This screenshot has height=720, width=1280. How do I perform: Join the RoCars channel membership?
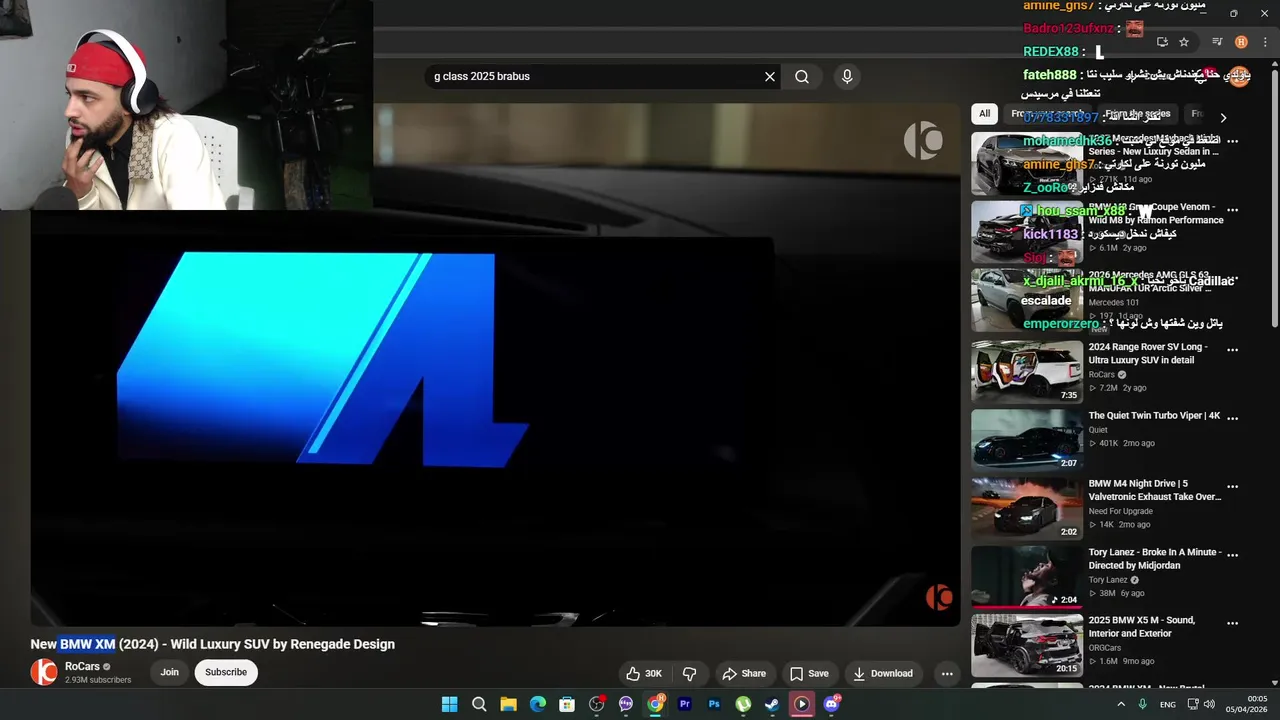click(170, 672)
